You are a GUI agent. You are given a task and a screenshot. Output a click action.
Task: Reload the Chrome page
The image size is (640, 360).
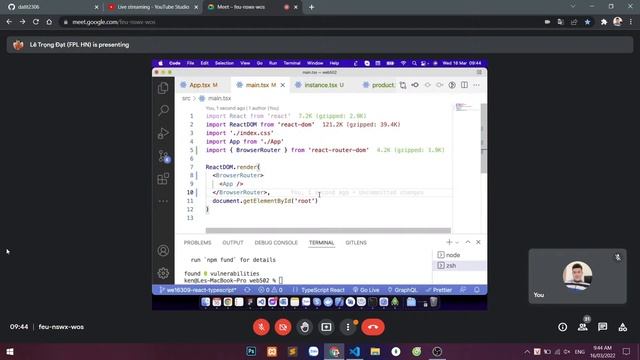[36, 22]
